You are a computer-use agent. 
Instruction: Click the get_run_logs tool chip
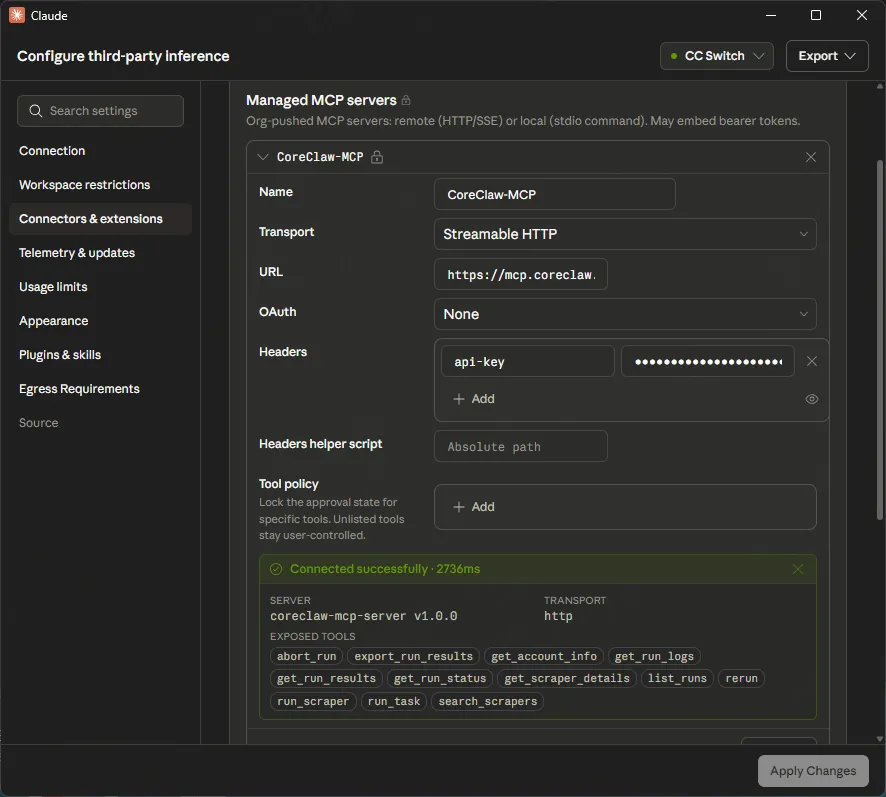[654, 656]
